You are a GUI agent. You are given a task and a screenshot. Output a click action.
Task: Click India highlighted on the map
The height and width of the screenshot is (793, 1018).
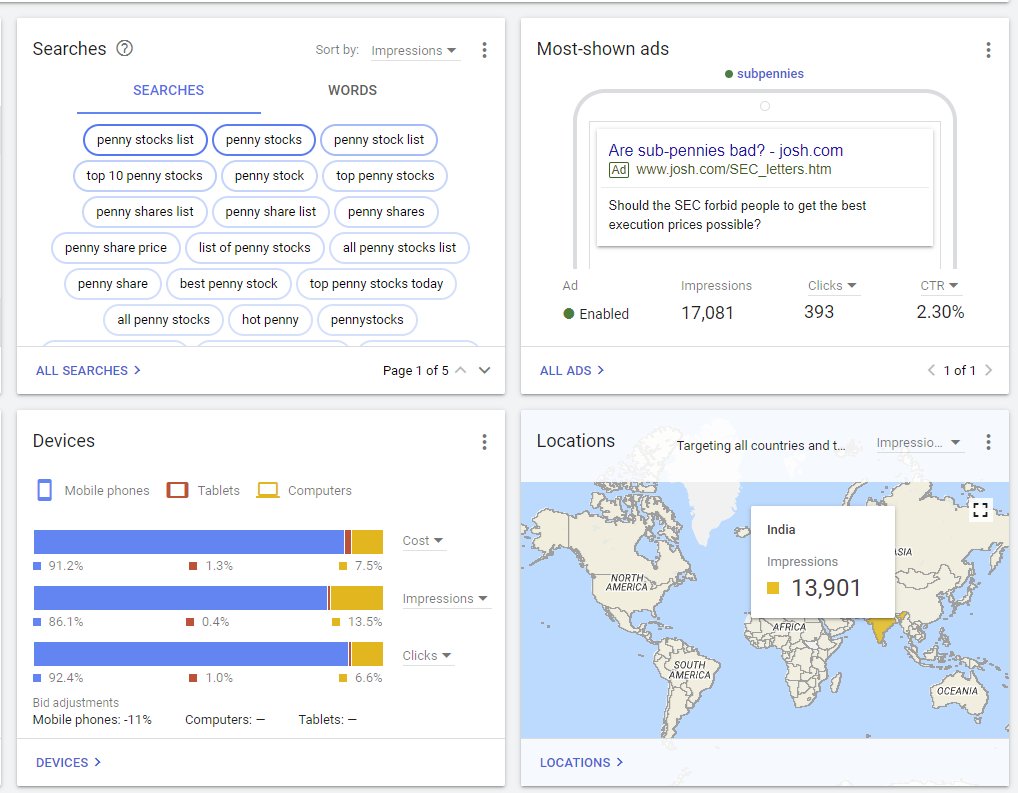point(881,630)
